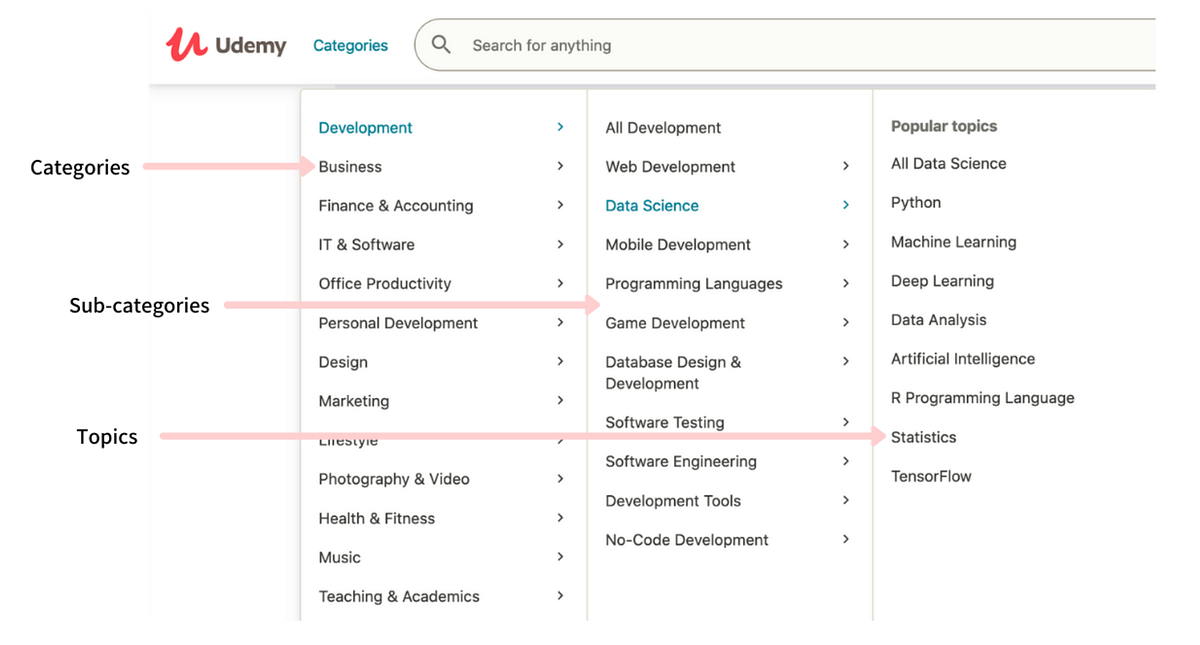The width and height of the screenshot is (1200, 645).
Task: Open the Teaching & Academics category
Action: pos(398,596)
